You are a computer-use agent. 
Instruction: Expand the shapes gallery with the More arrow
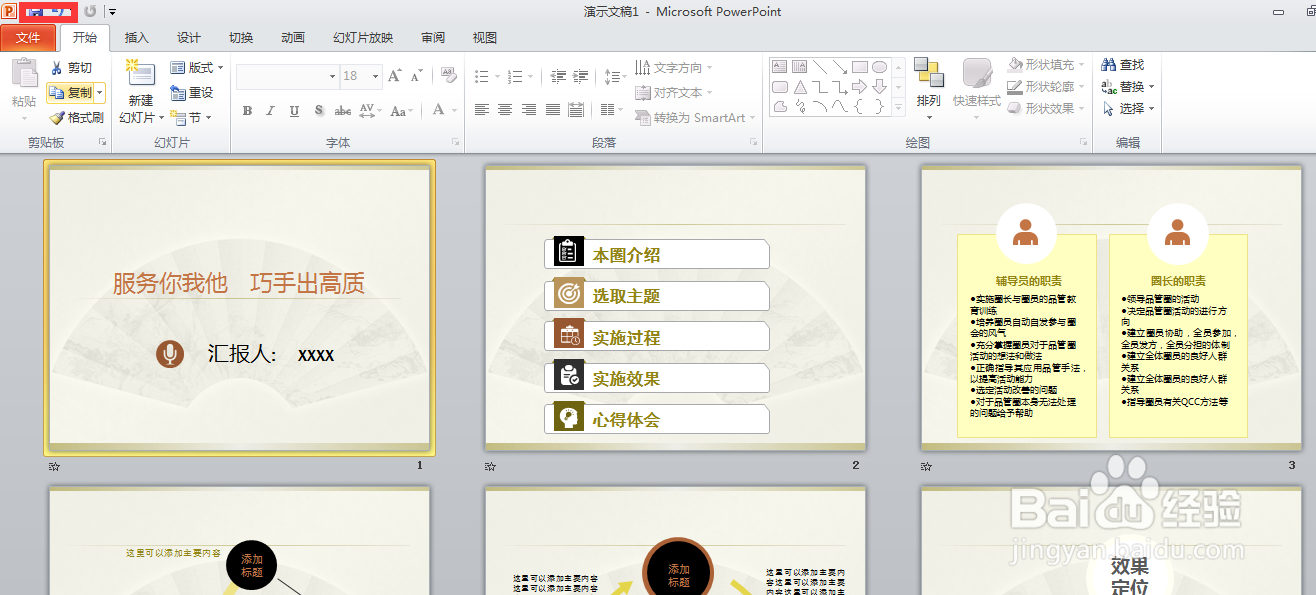[x=897, y=108]
